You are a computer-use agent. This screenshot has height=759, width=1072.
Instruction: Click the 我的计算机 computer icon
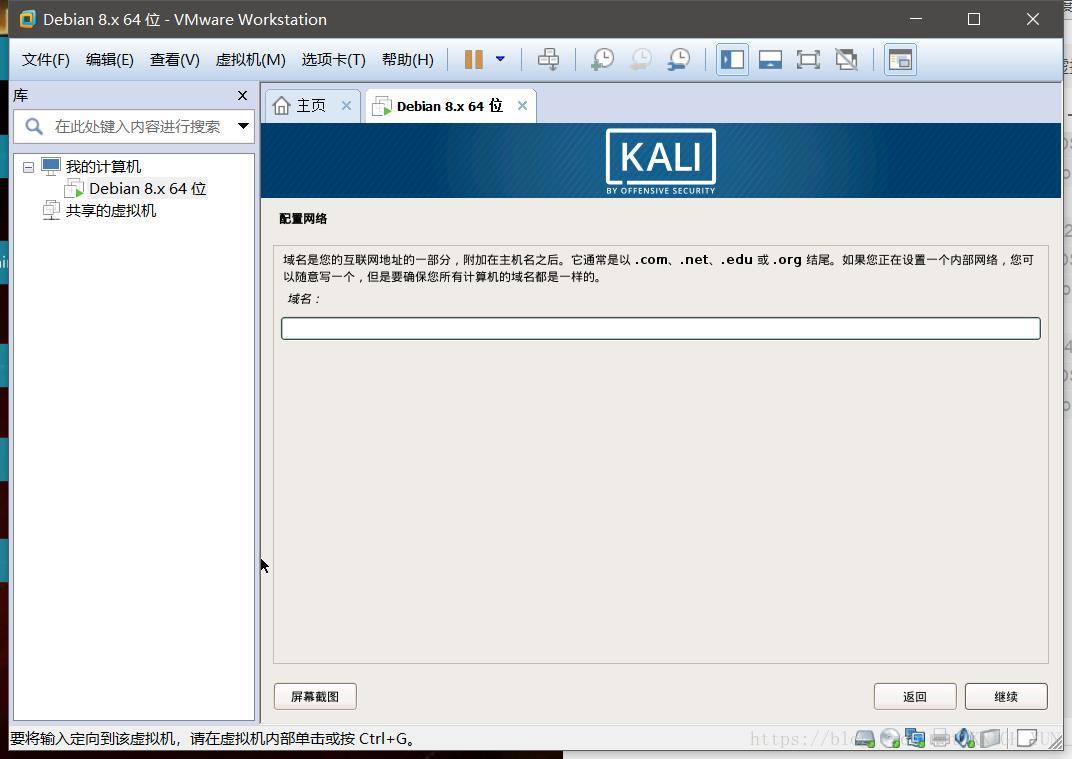tap(51, 166)
